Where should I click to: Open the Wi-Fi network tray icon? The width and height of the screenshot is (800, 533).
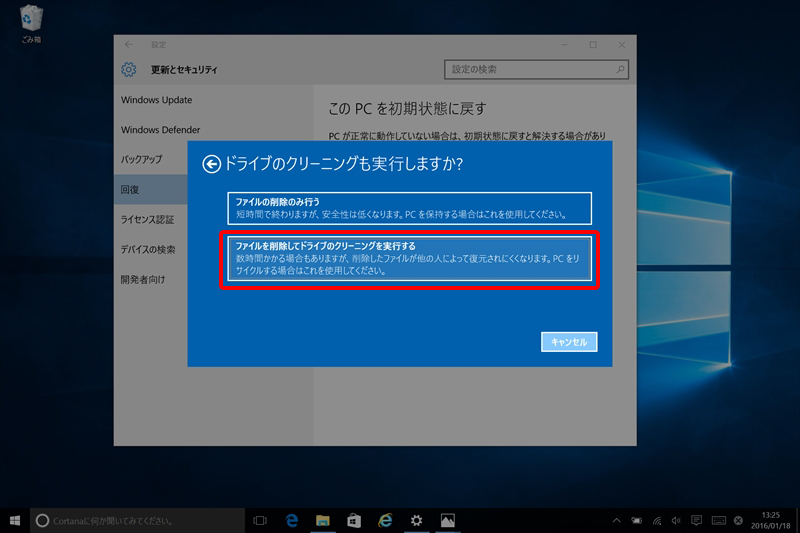pyautogui.click(x=657, y=521)
